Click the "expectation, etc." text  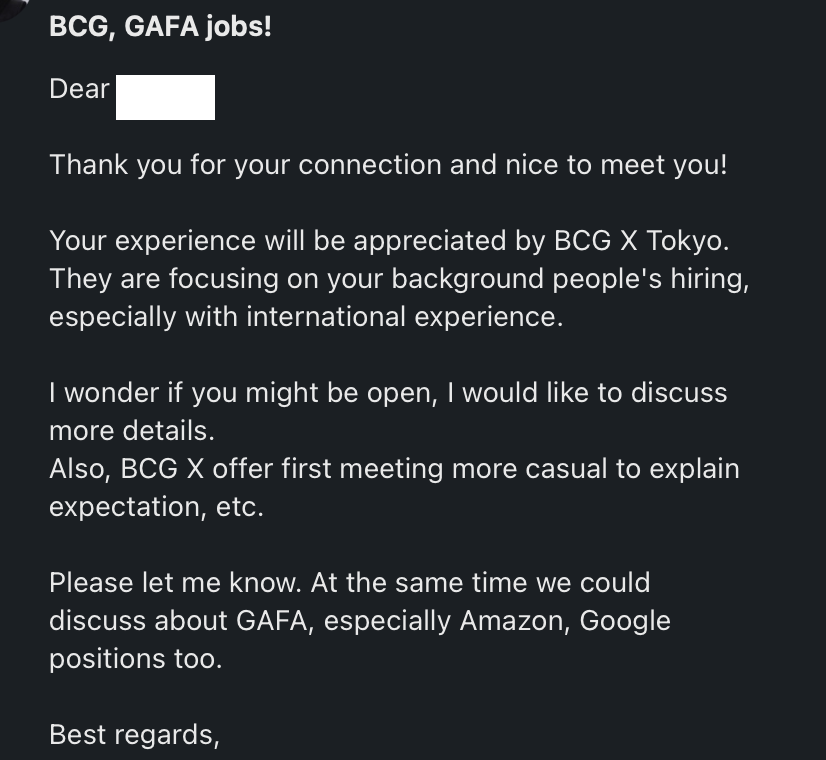[156, 506]
